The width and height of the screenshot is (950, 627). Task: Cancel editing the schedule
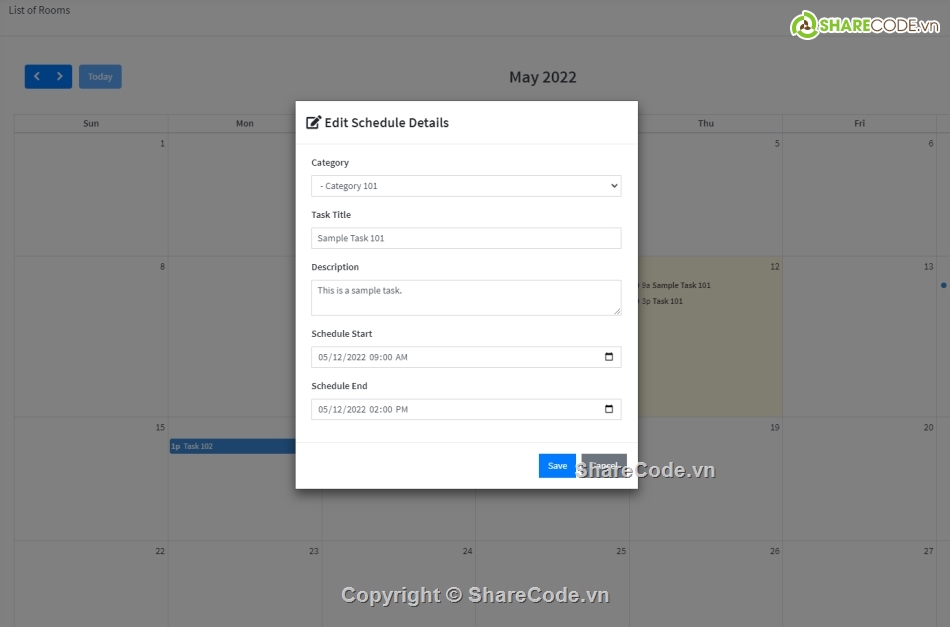click(x=604, y=466)
